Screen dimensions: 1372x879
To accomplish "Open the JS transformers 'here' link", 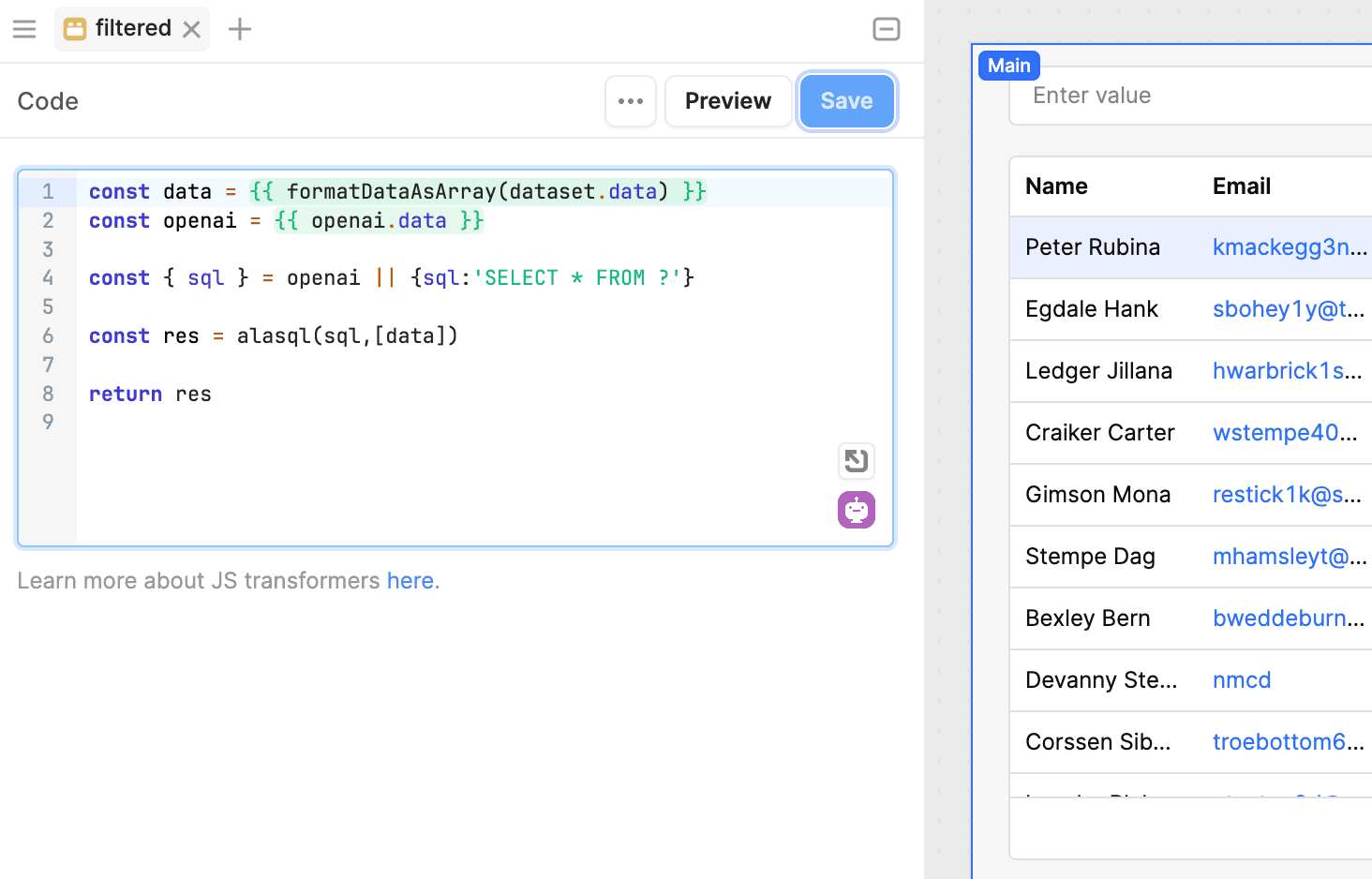I will (410, 581).
